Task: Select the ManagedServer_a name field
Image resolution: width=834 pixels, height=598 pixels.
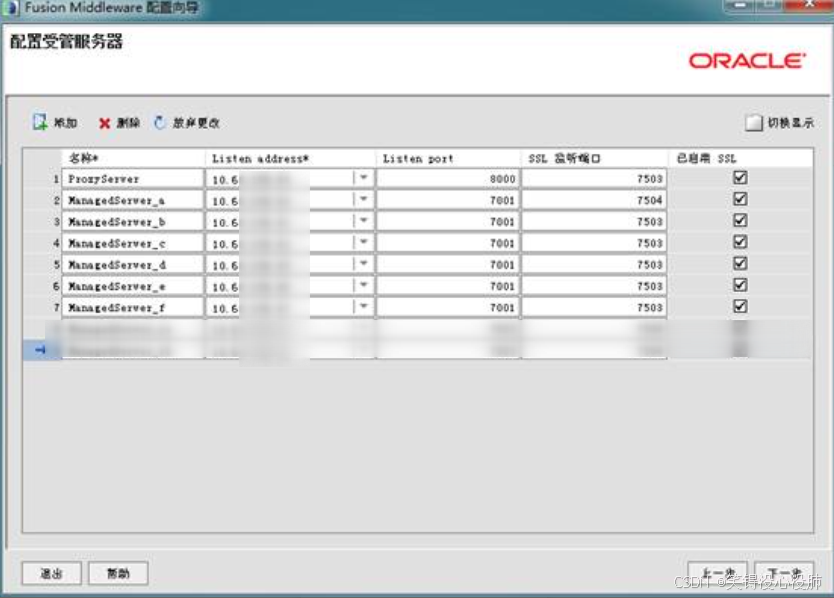Action: click(133, 200)
